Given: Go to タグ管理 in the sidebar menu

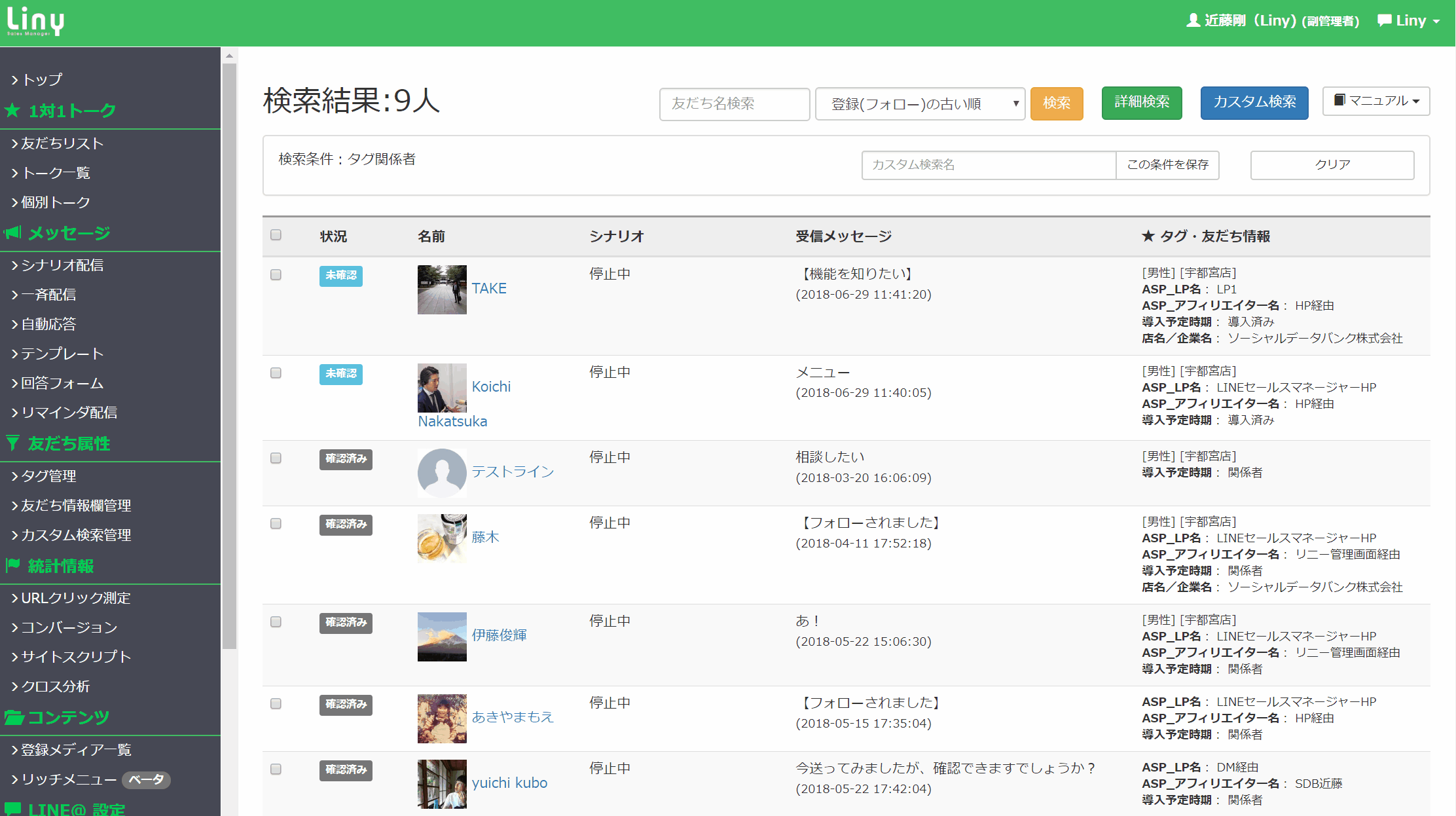Looking at the screenshot, I should [49, 475].
